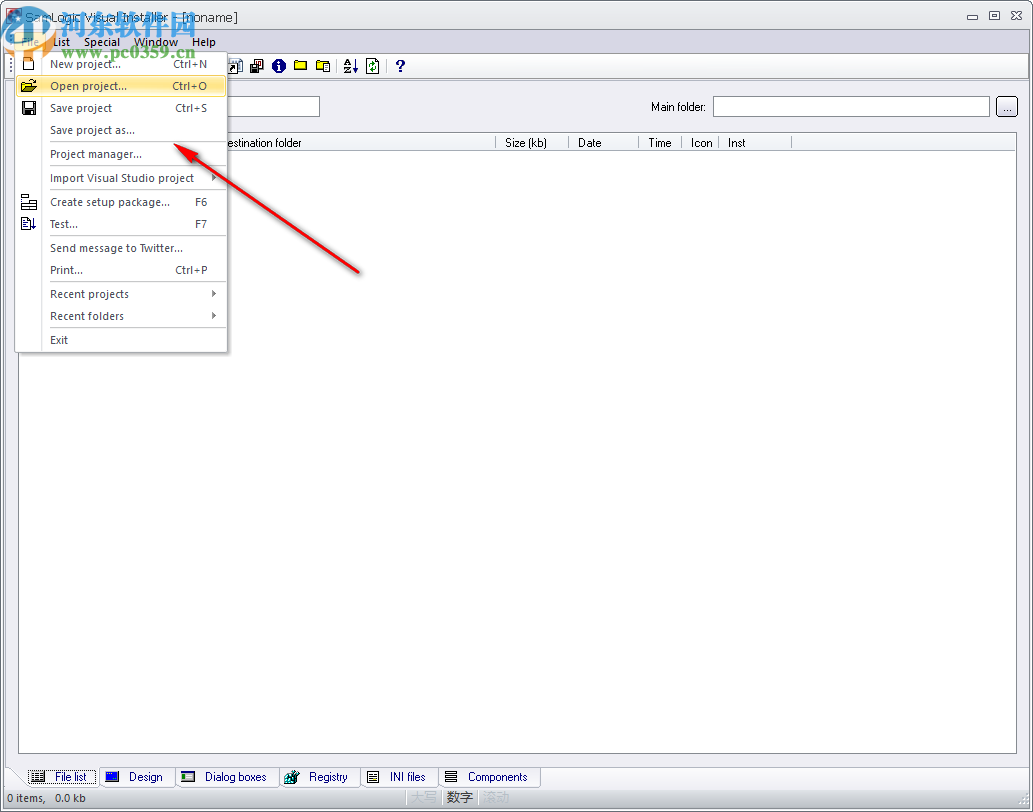The image size is (1033, 812).
Task: Select the Create setup package sidebar icon
Action: pos(28,201)
